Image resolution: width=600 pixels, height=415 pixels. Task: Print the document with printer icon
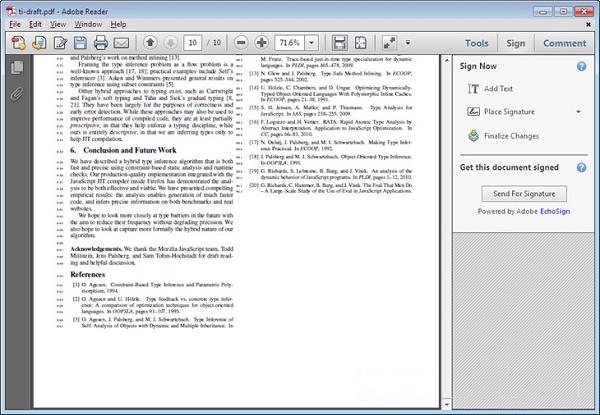pyautogui.click(x=101, y=42)
